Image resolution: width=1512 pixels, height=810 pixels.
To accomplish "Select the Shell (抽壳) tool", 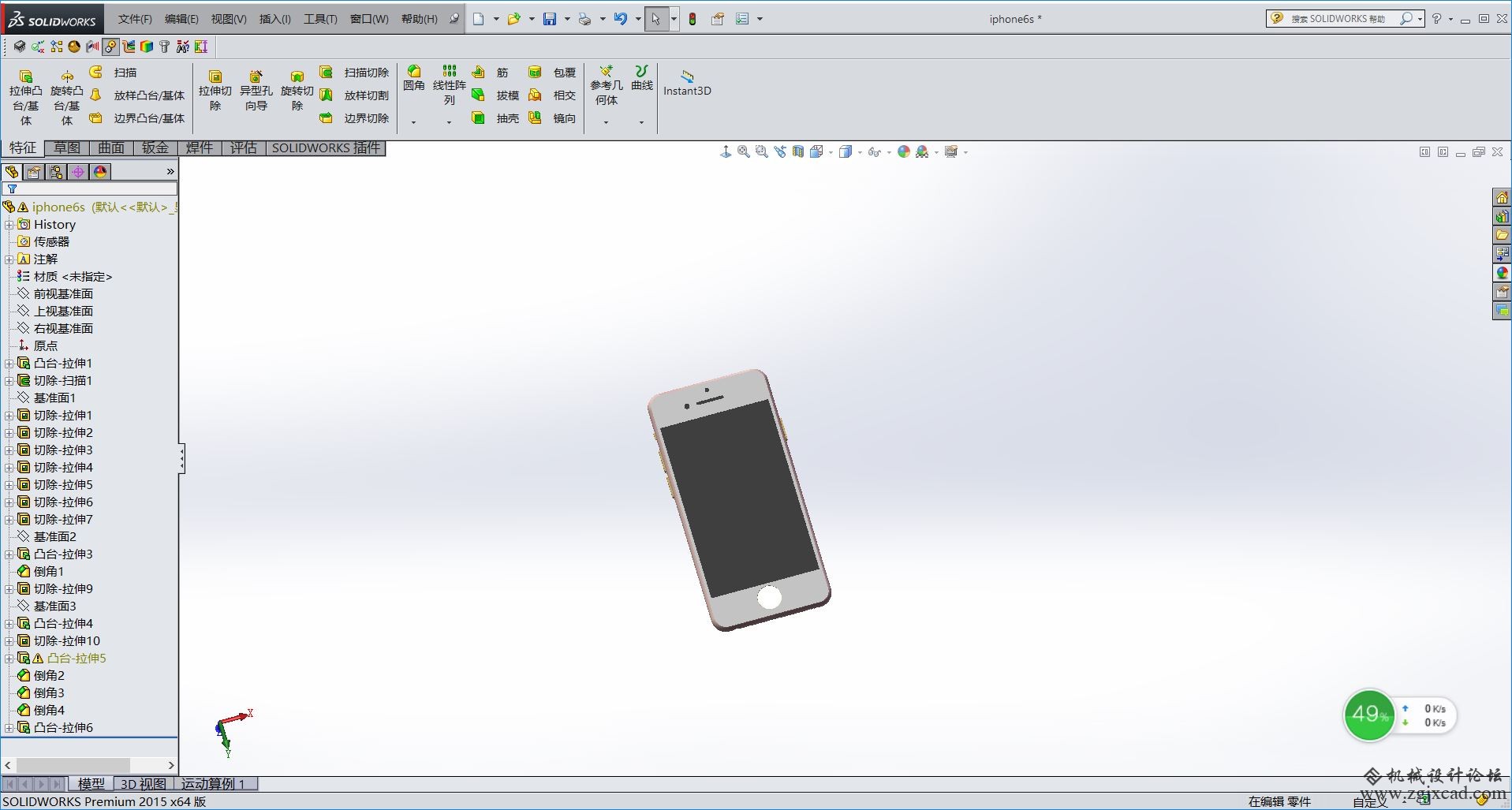I will tap(495, 118).
